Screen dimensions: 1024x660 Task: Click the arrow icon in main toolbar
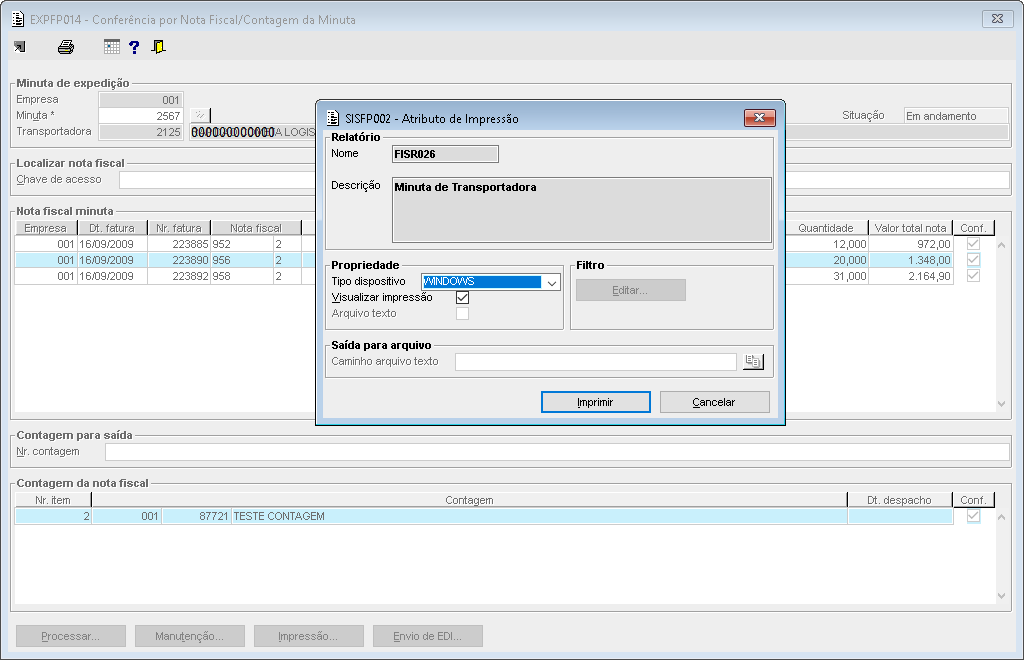click(x=20, y=47)
